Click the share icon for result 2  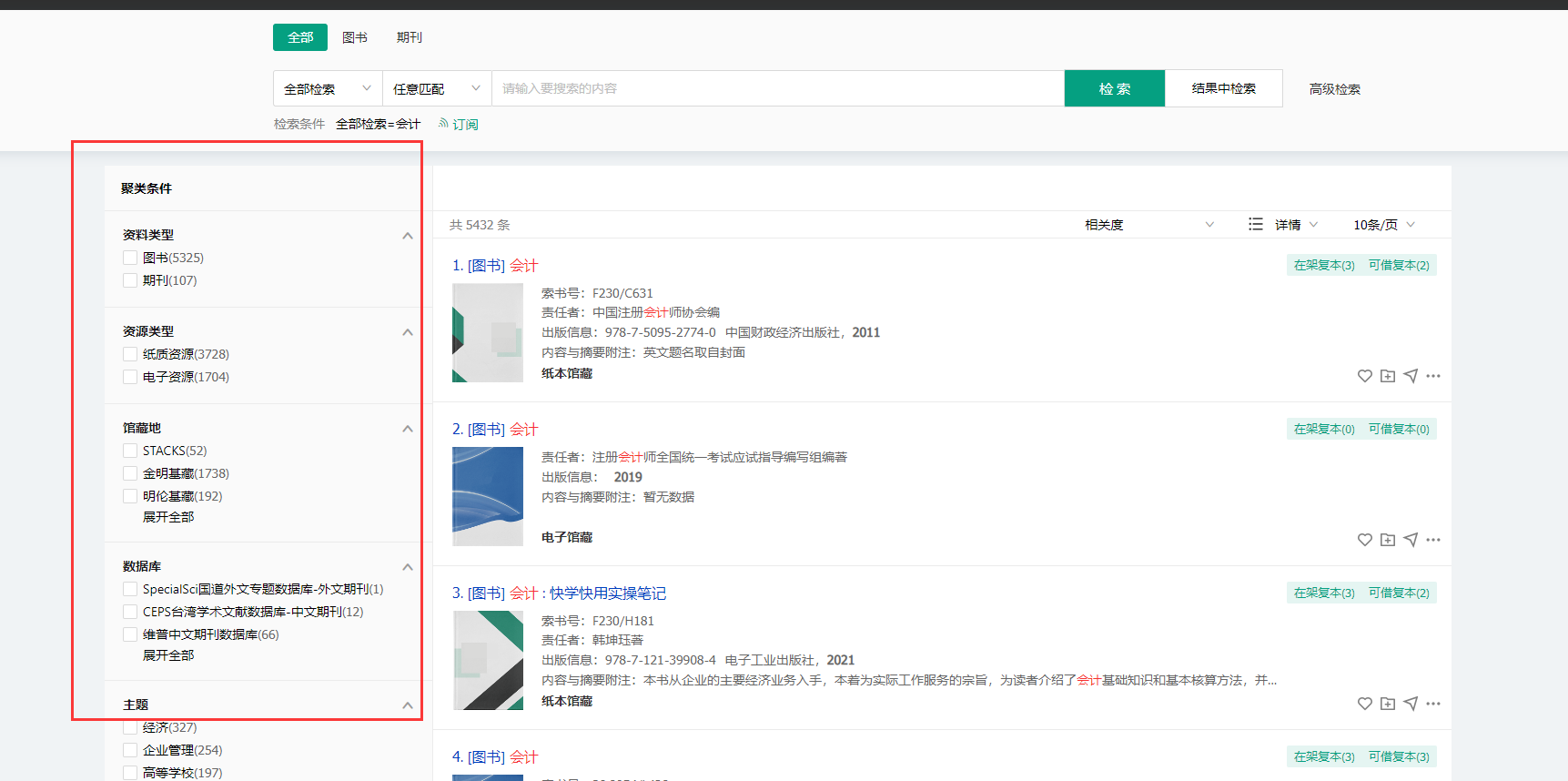tap(1411, 540)
